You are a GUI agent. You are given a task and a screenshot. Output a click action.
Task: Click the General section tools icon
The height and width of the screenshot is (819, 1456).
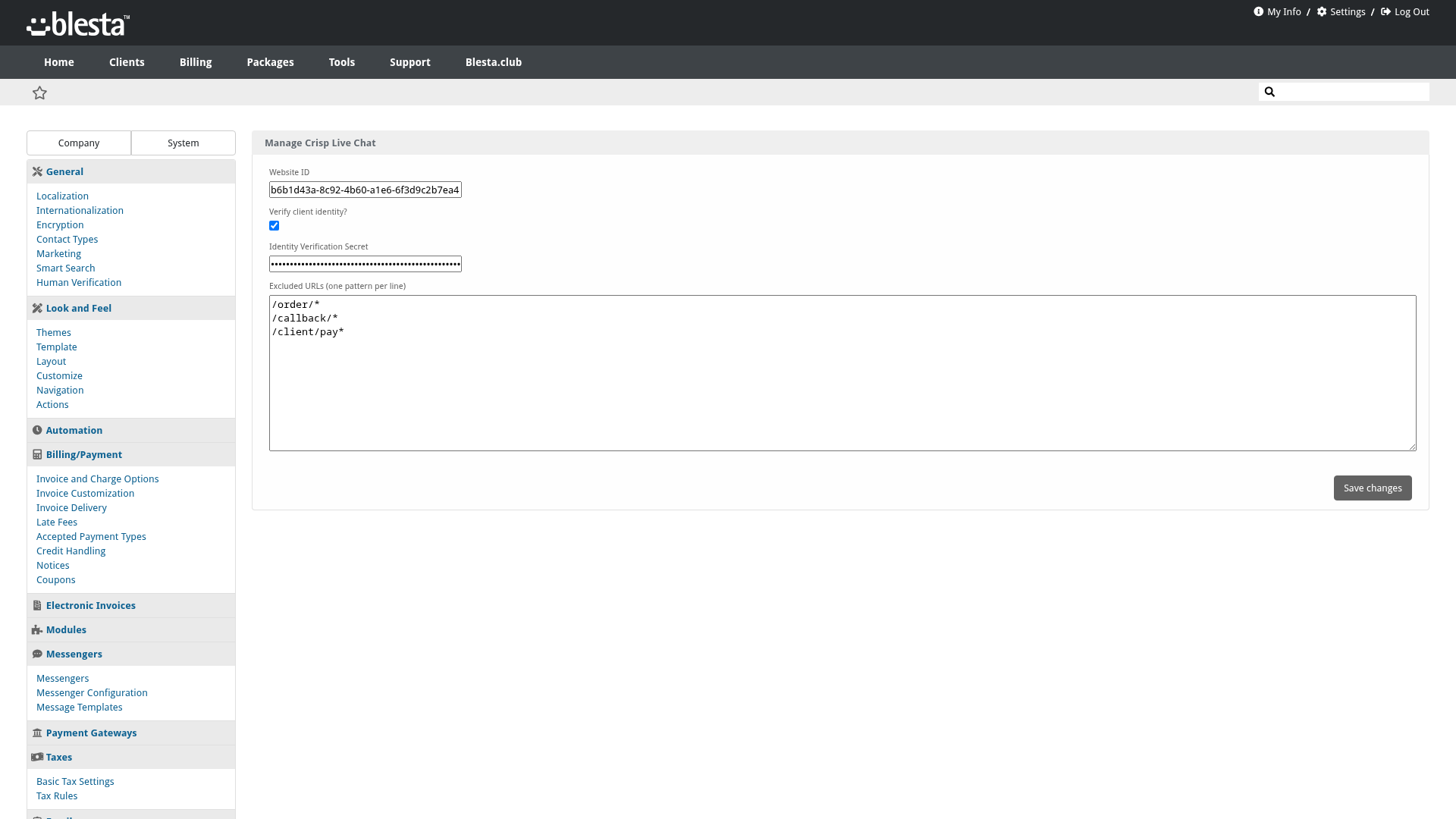point(37,172)
